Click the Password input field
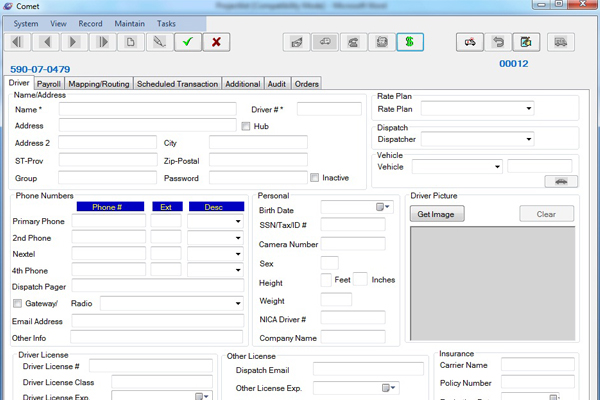Screen dimensions: 600x400 point(258,178)
